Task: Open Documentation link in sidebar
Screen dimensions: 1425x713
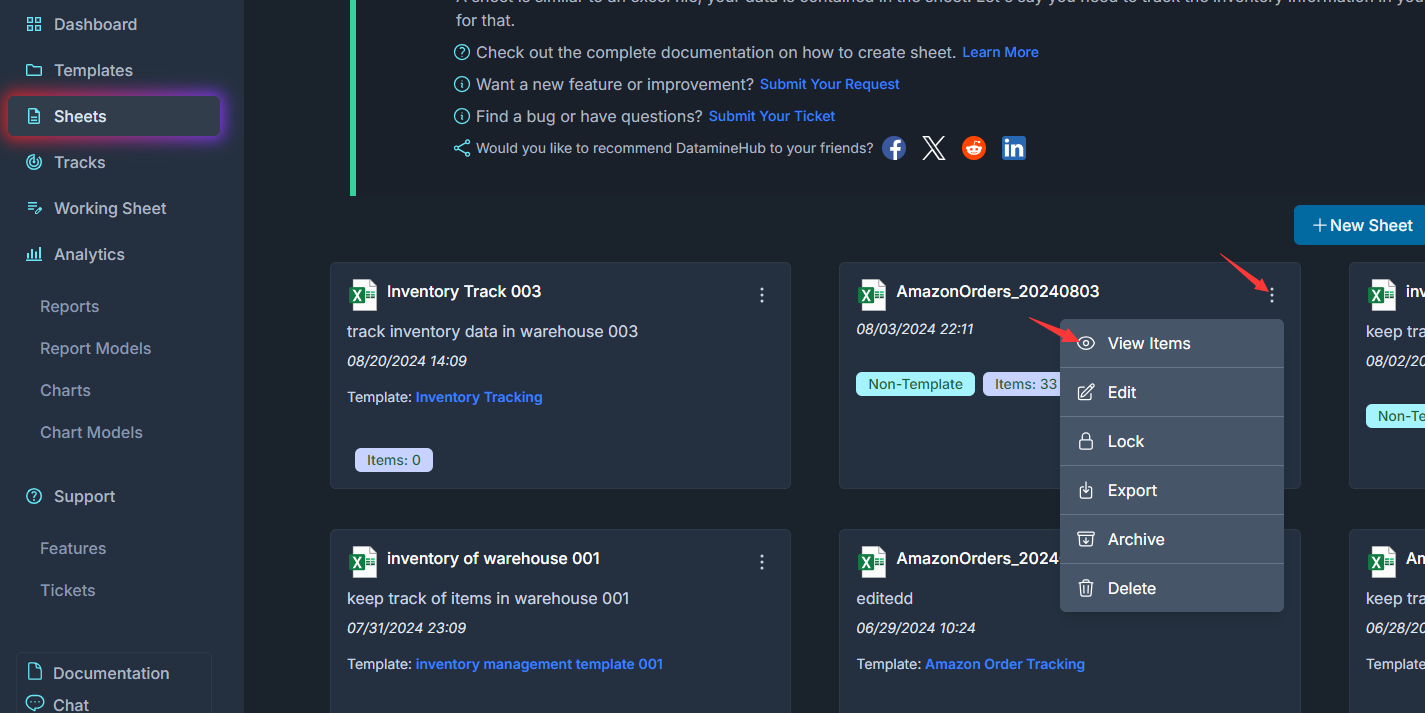Action: (111, 673)
